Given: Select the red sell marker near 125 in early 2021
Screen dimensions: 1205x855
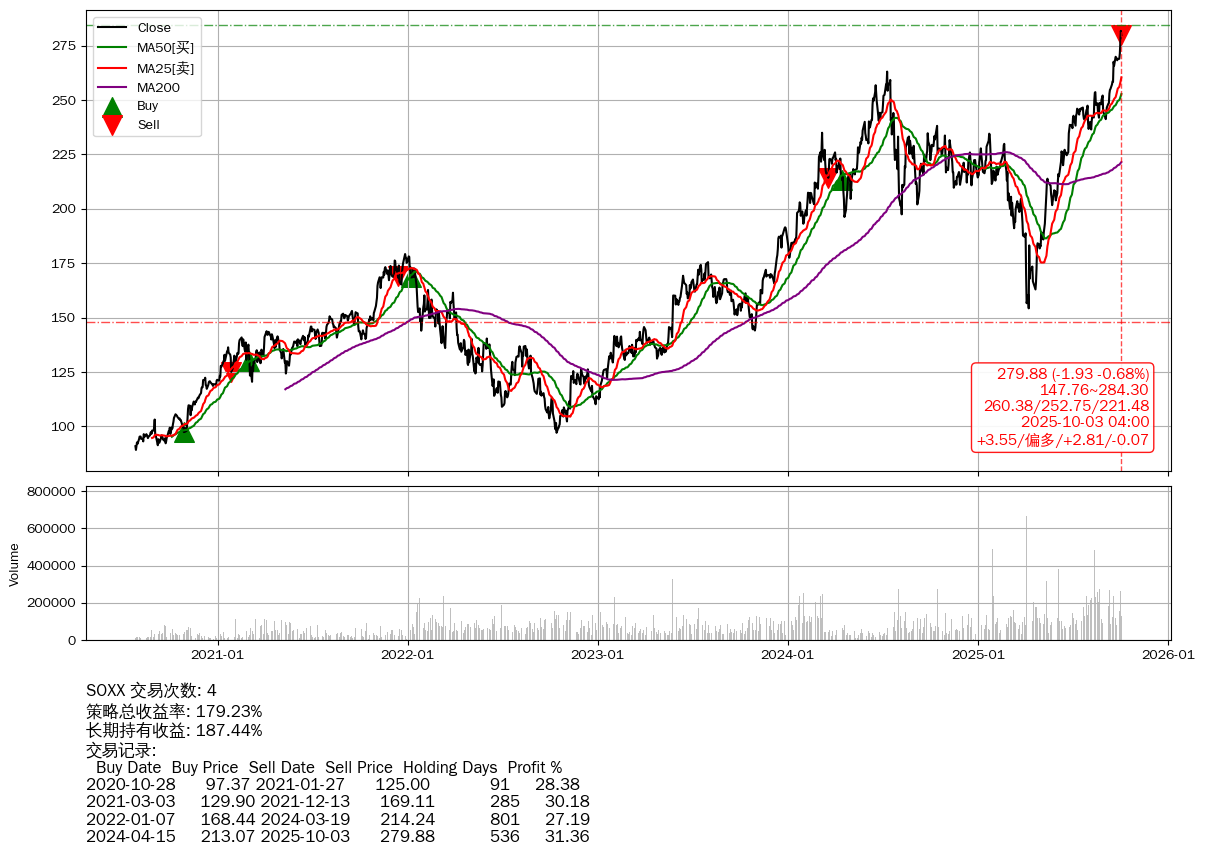Looking at the screenshot, I should tap(231, 371).
